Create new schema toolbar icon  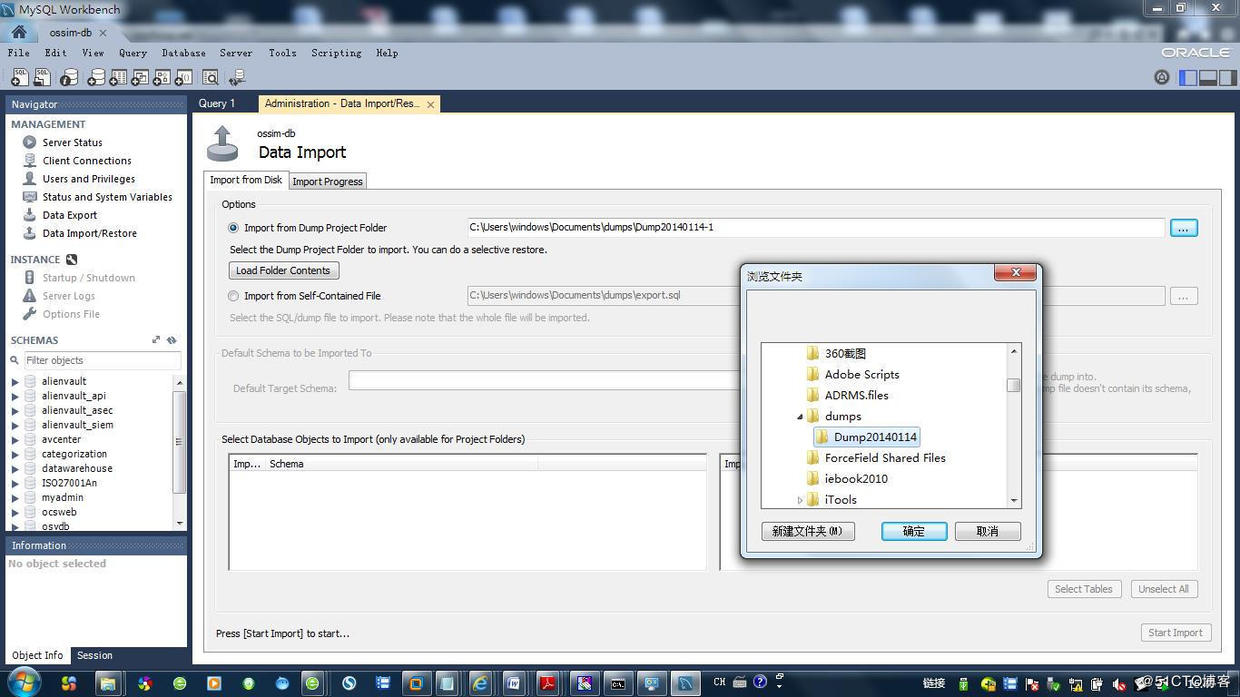(96, 77)
